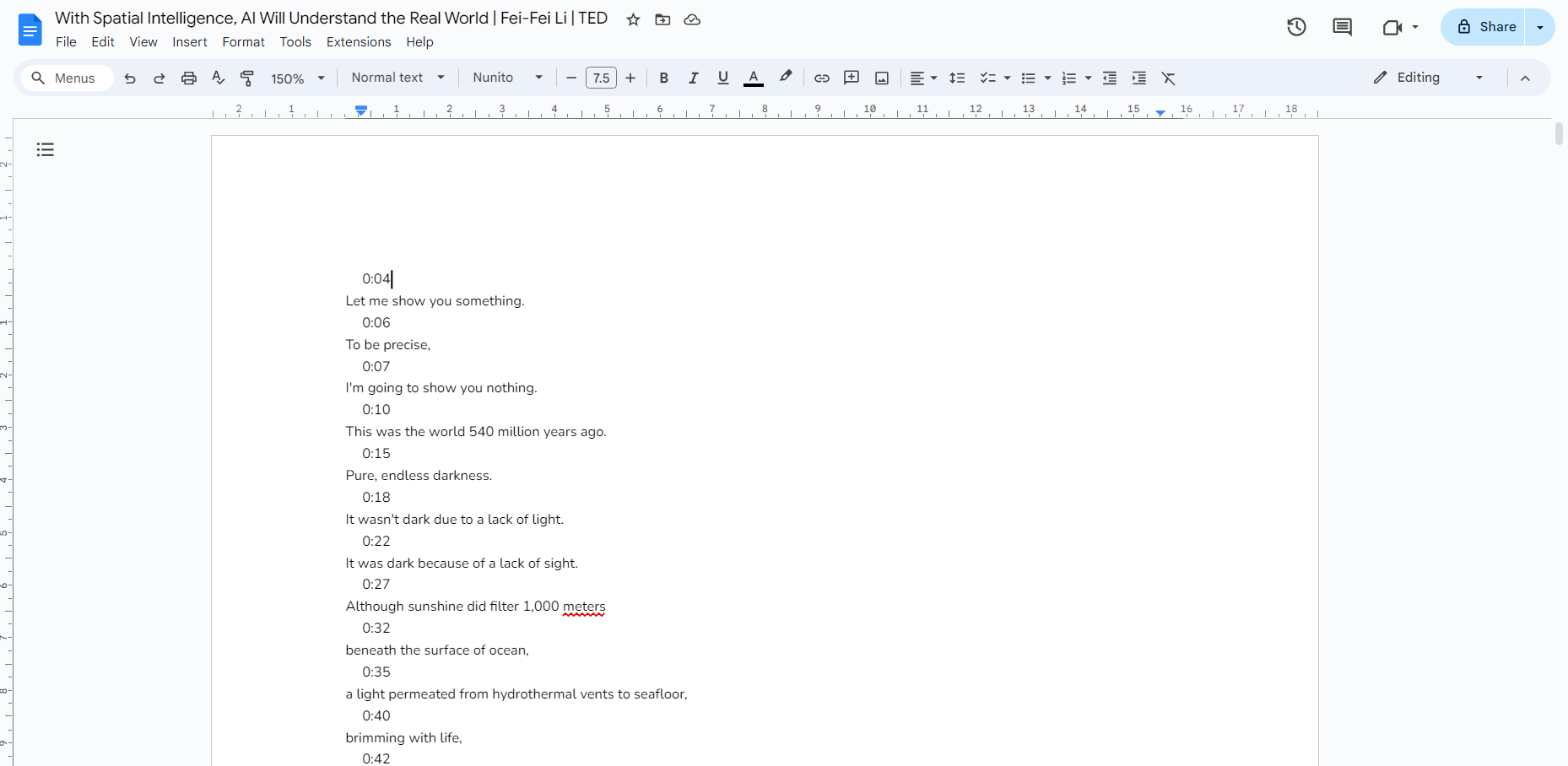Insert a link
The image size is (1568, 766).
822,78
